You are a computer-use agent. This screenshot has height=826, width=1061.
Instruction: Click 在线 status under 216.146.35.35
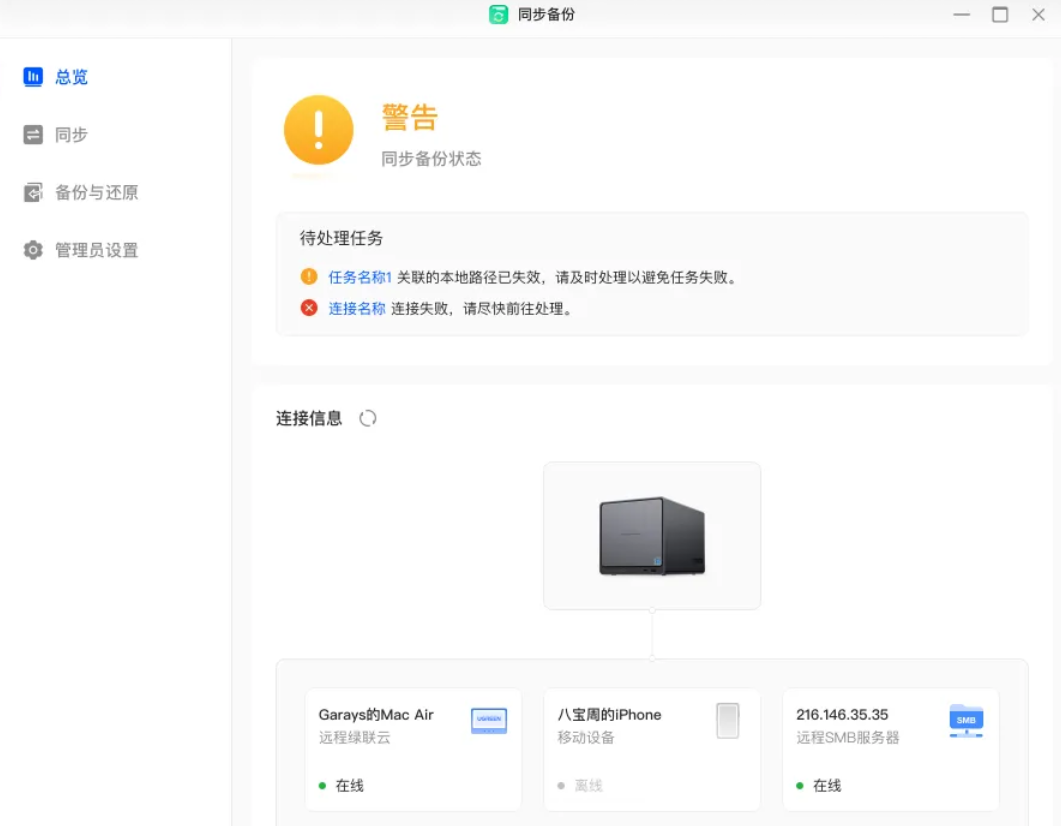827,785
